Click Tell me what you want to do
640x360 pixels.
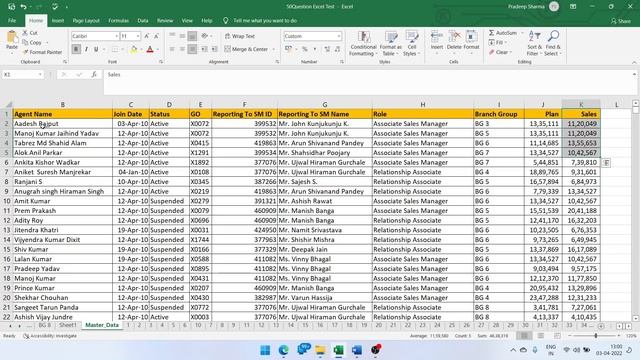pos(265,20)
